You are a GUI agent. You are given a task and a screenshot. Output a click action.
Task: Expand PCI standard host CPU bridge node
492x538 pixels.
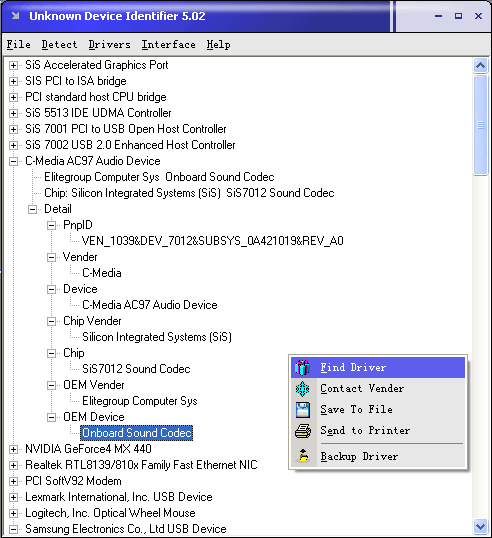point(13,97)
